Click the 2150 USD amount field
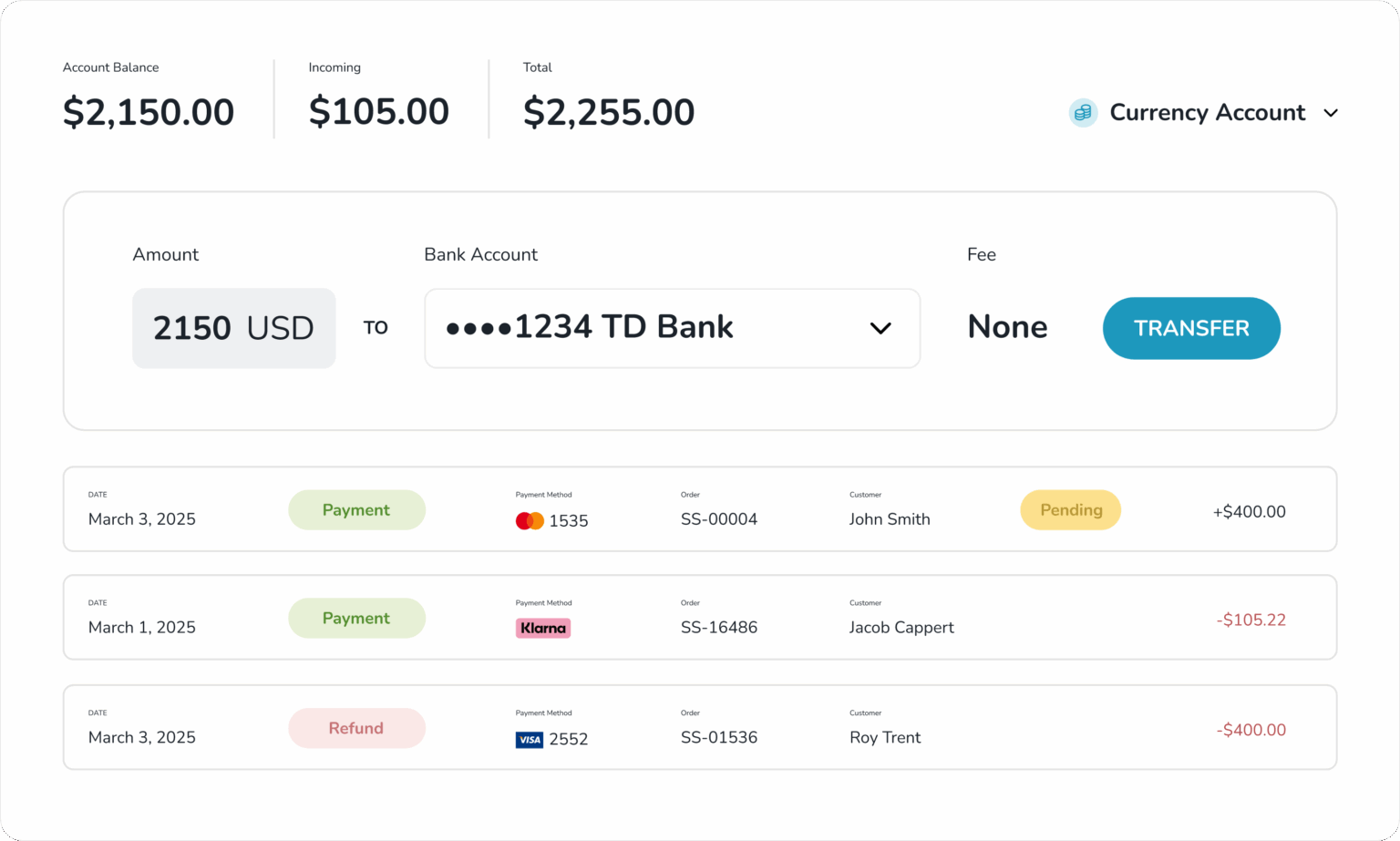Image resolution: width=1400 pixels, height=841 pixels. pyautogui.click(x=233, y=328)
